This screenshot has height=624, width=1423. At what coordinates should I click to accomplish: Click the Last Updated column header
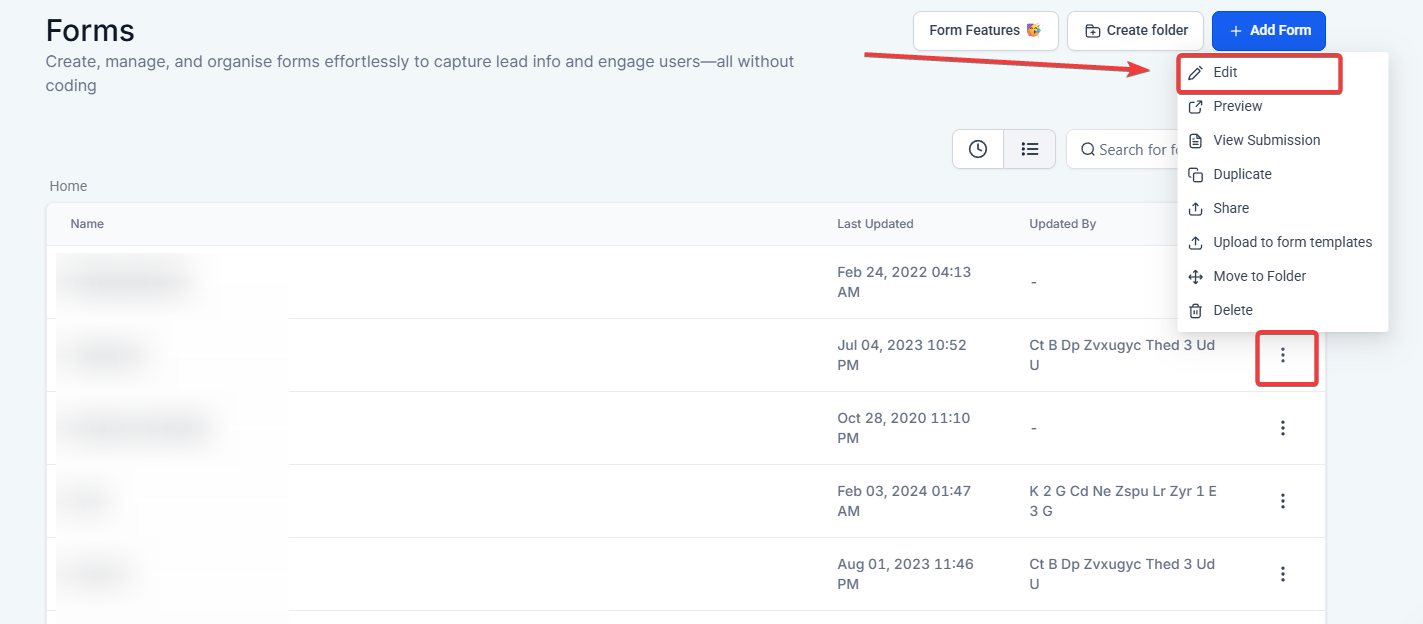(x=875, y=224)
